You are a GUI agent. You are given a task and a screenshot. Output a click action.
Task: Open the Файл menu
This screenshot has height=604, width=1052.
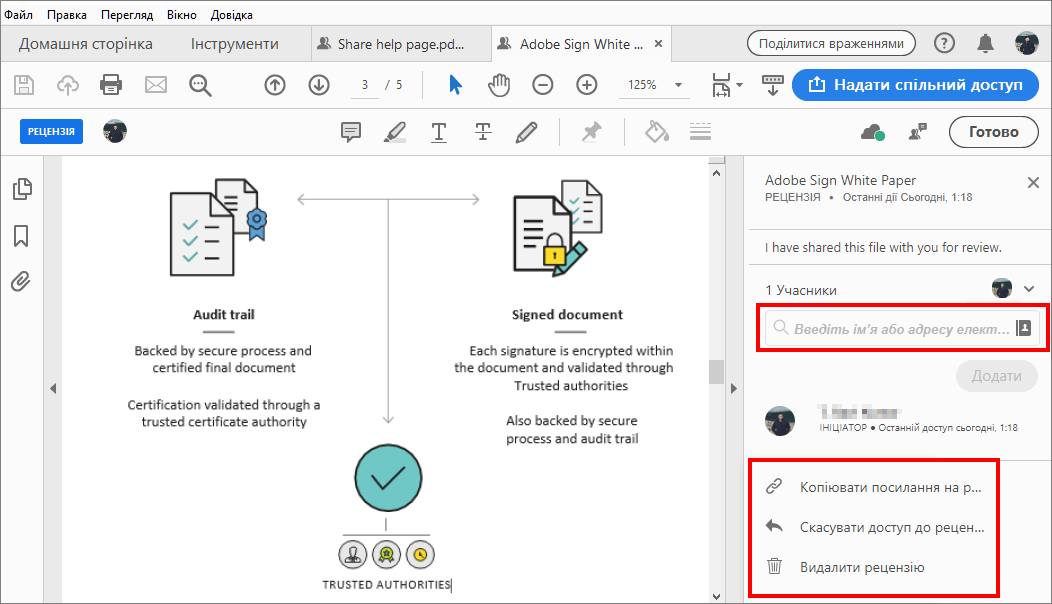tap(18, 15)
